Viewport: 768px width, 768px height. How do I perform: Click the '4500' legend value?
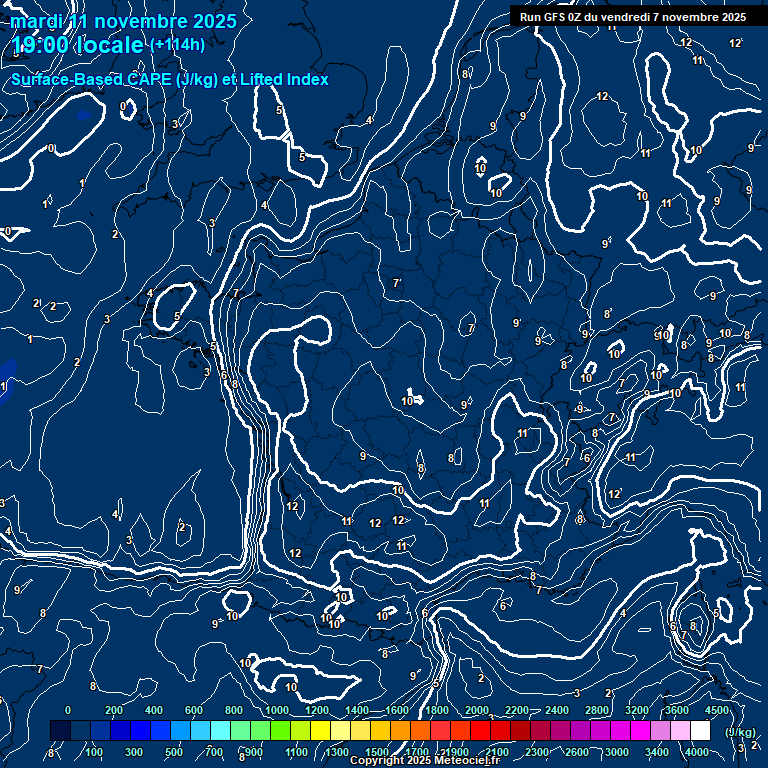click(x=717, y=710)
